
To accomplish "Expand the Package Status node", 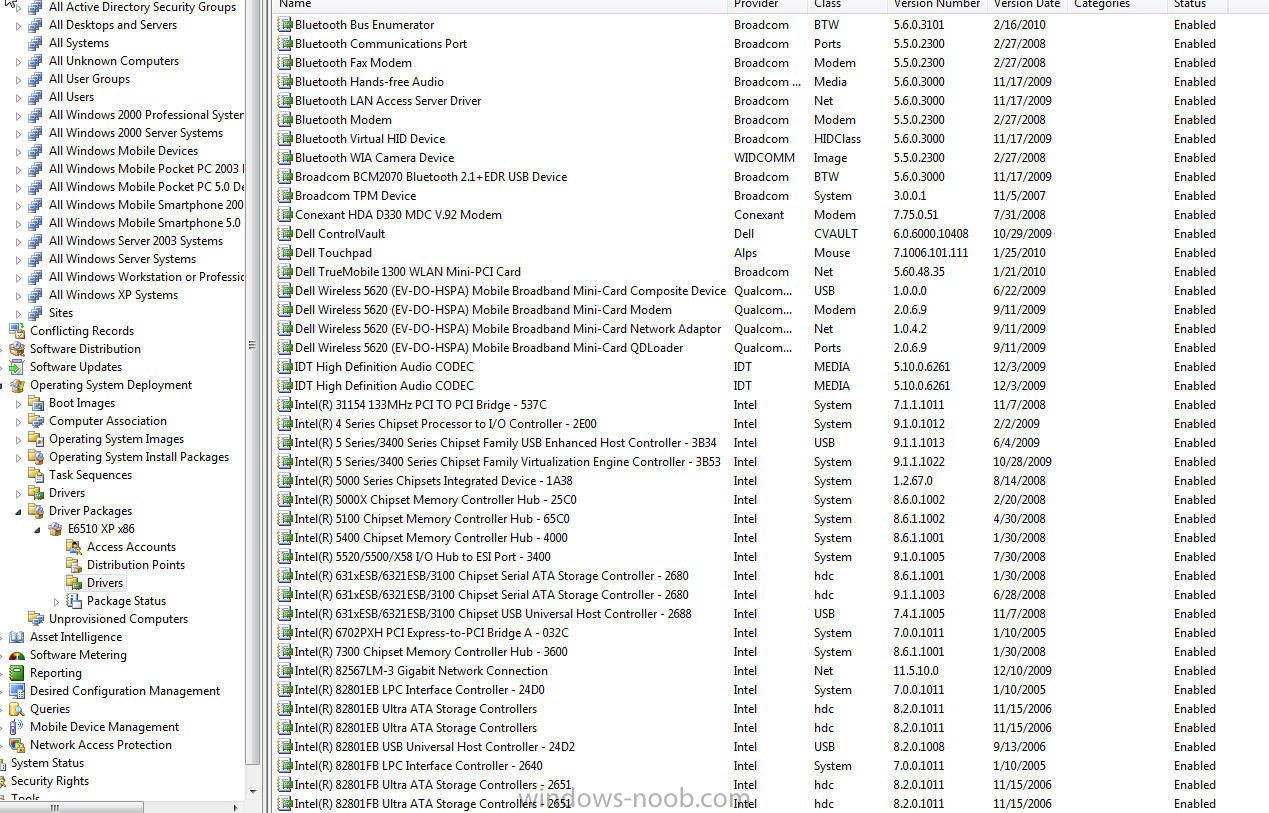I will point(57,601).
